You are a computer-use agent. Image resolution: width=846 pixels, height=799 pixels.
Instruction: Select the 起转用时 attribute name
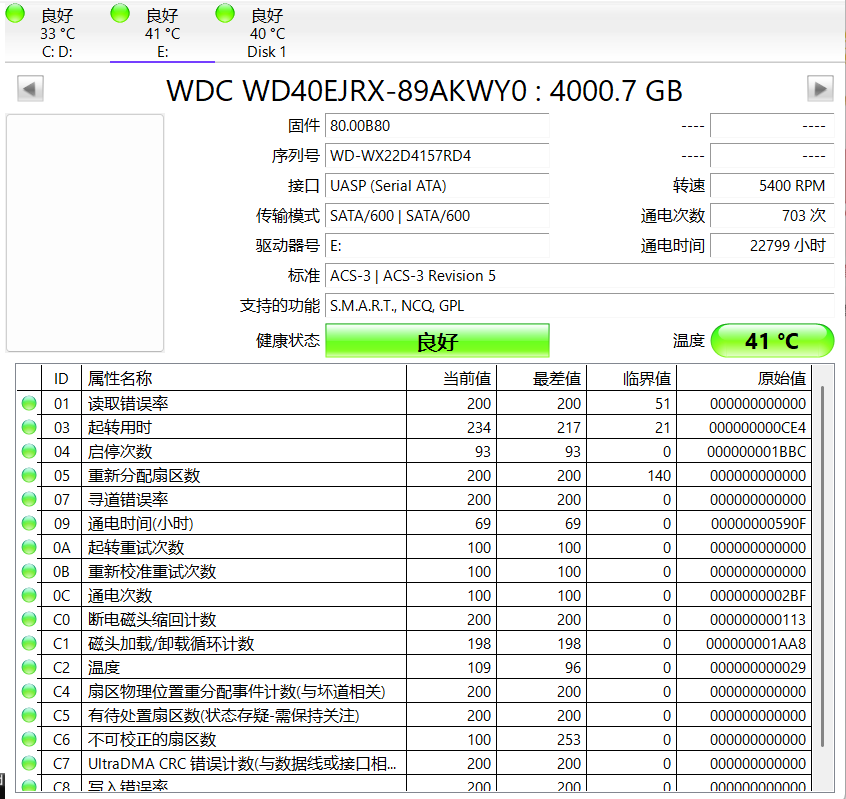120,428
